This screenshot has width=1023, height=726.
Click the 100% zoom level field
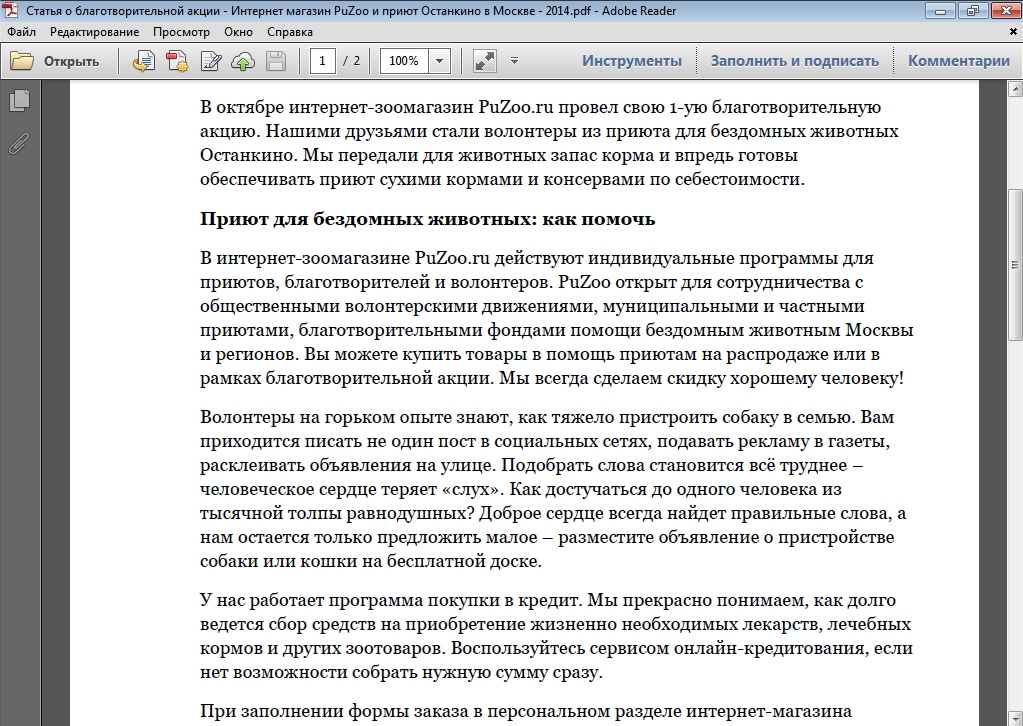pyautogui.click(x=404, y=61)
